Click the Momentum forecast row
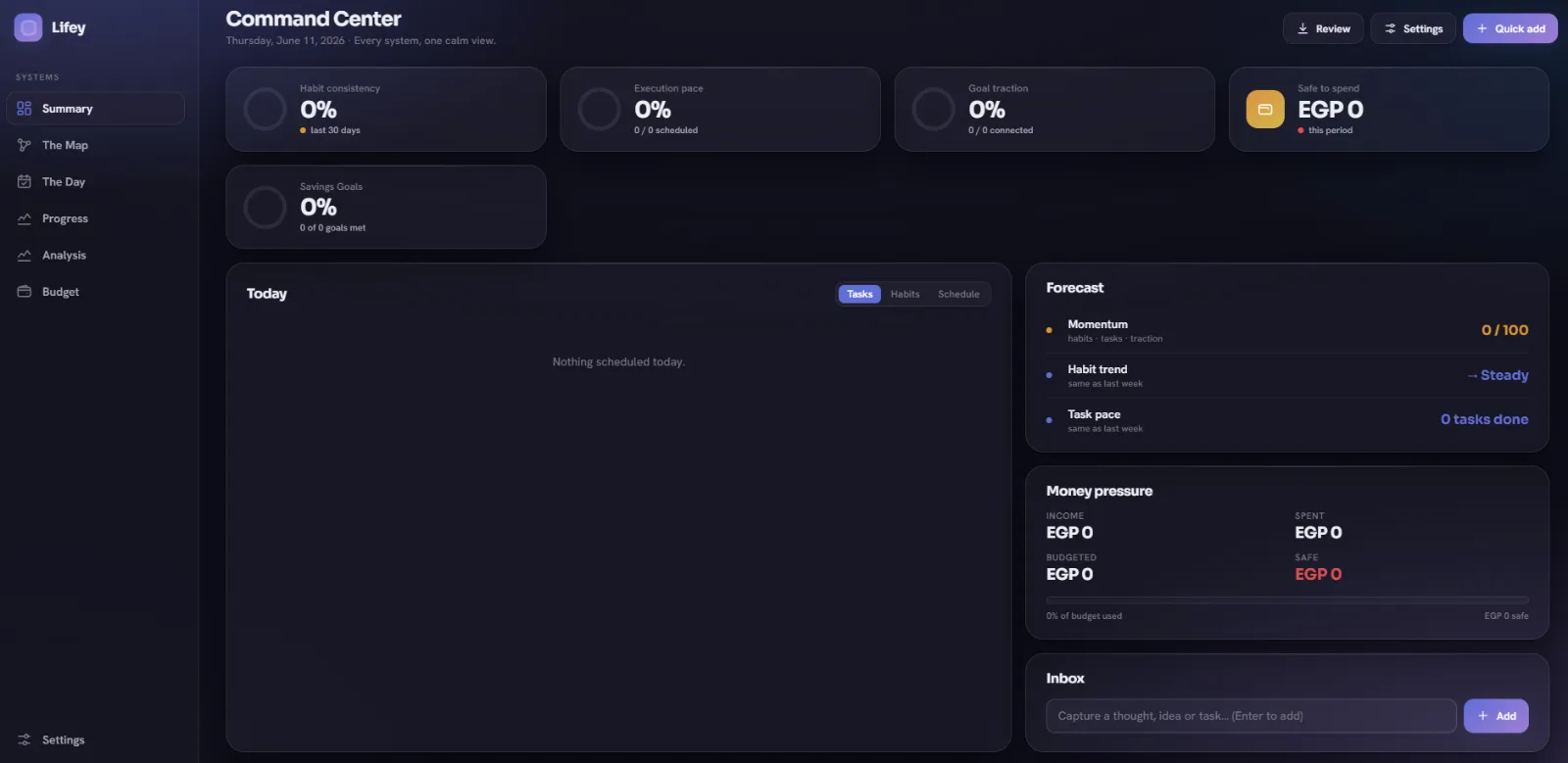 [x=1287, y=331]
